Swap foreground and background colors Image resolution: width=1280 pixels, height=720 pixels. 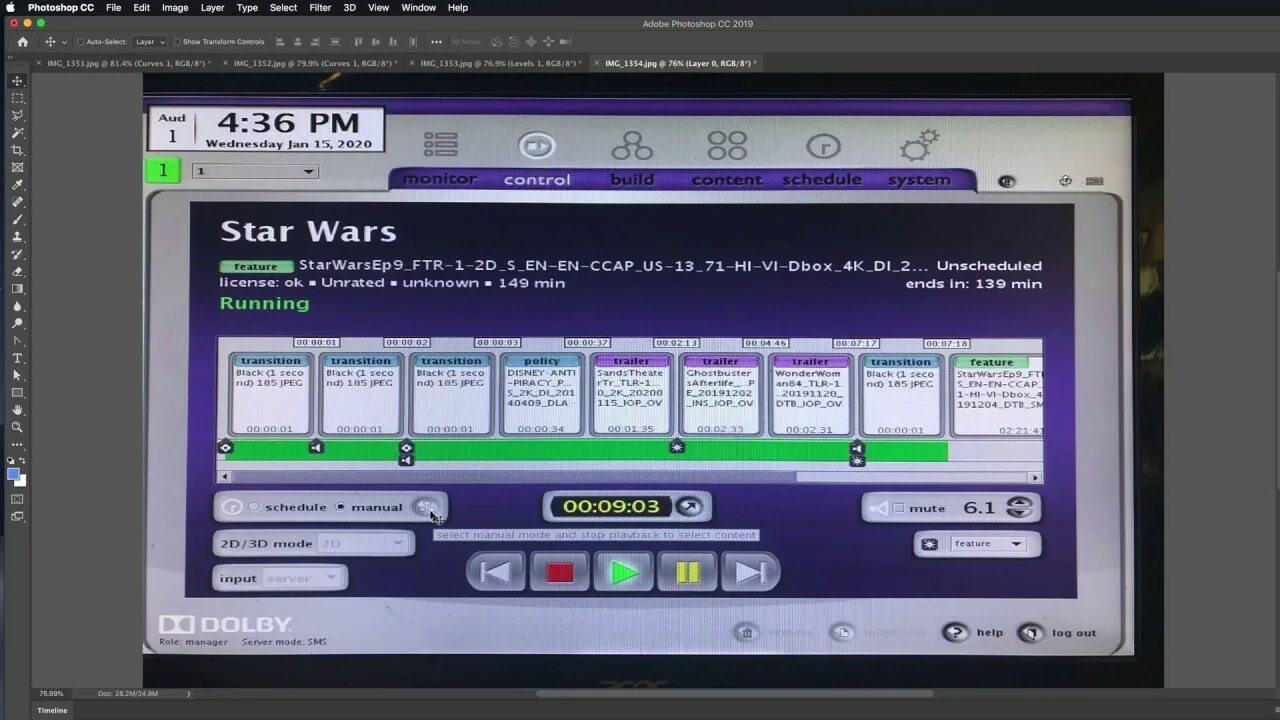[x=24, y=461]
